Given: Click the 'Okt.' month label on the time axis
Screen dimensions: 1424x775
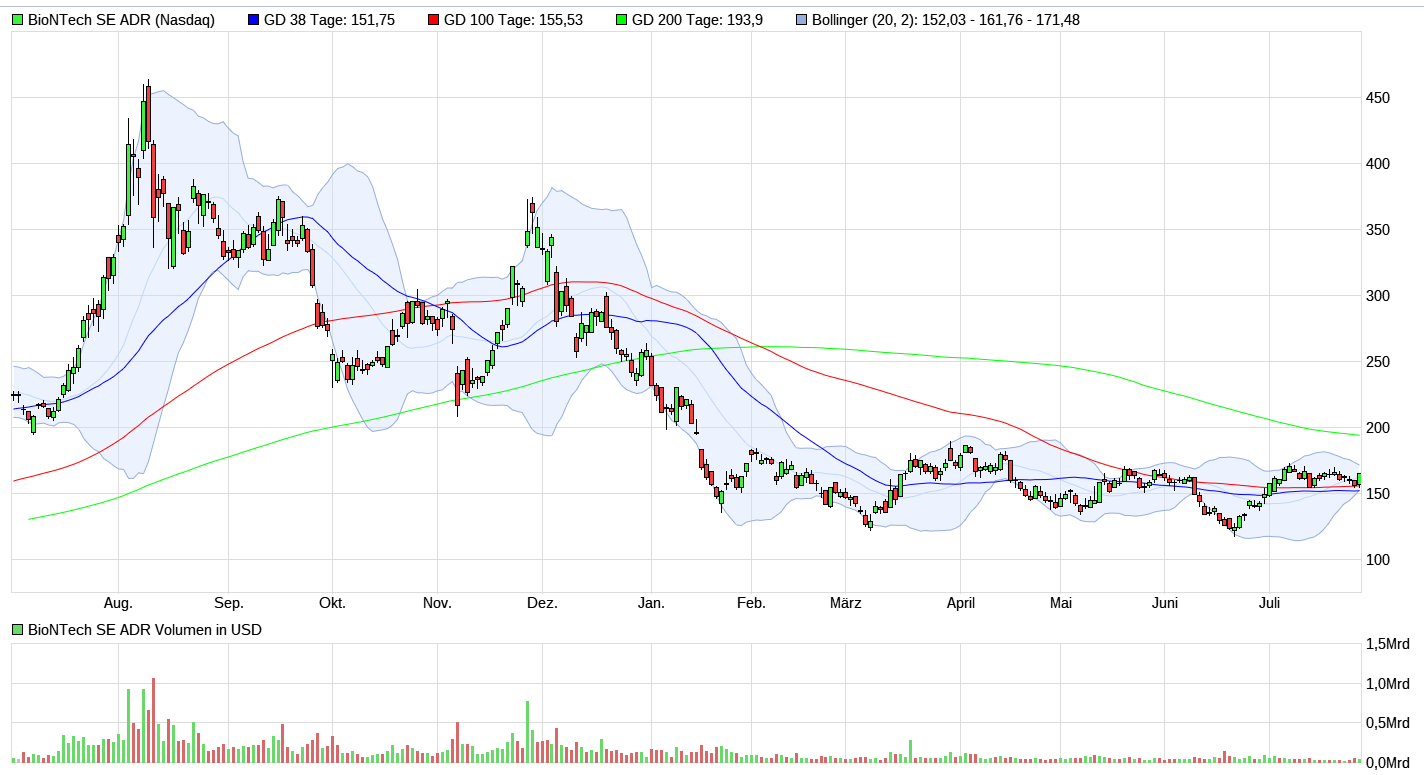Looking at the screenshot, I should pos(332,603).
